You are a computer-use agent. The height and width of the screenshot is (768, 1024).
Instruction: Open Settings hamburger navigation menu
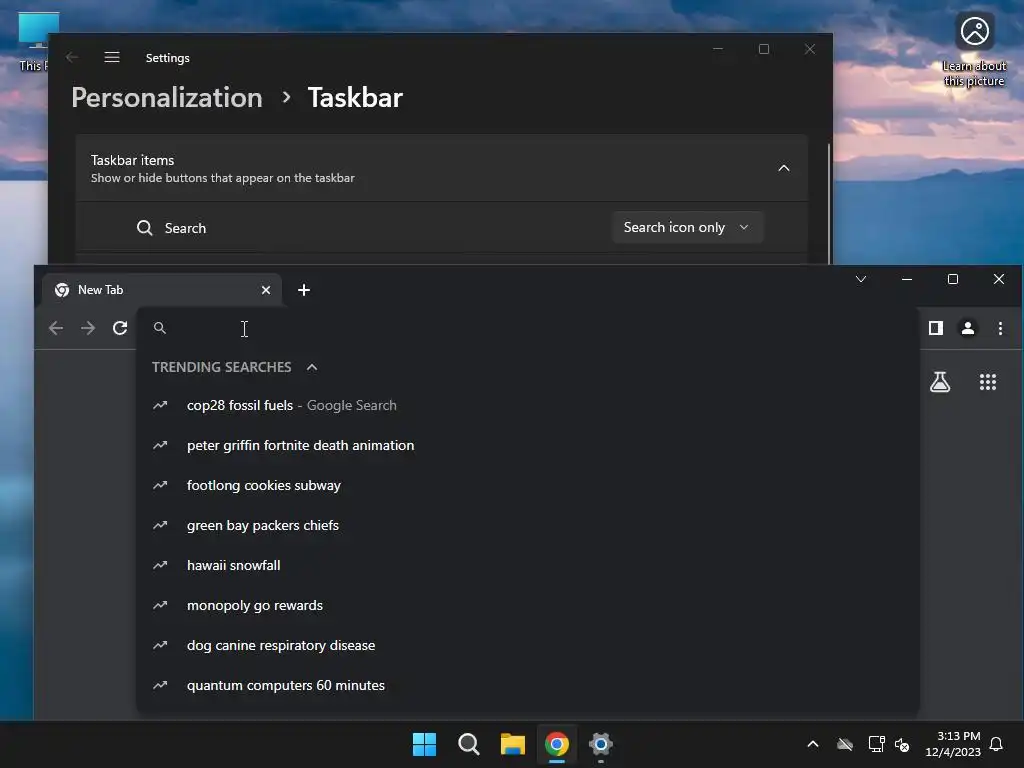tap(112, 57)
